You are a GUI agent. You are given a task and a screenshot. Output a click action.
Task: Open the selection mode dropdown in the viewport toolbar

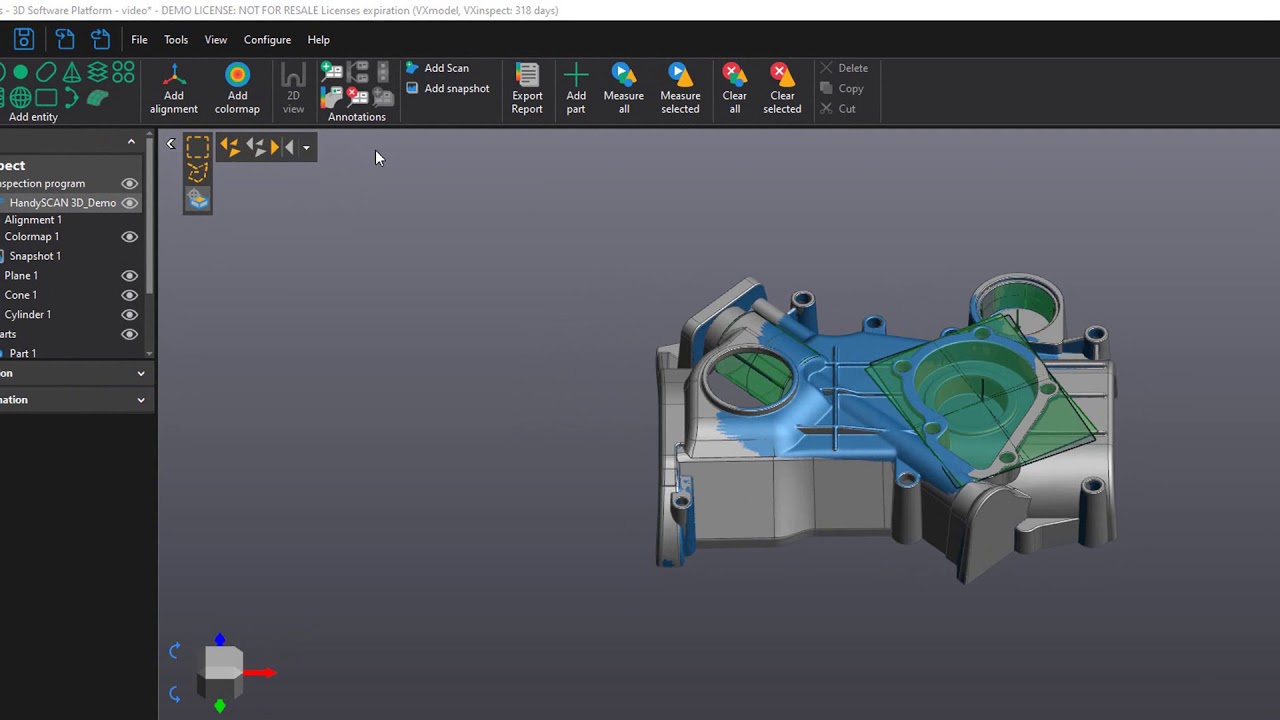point(306,147)
